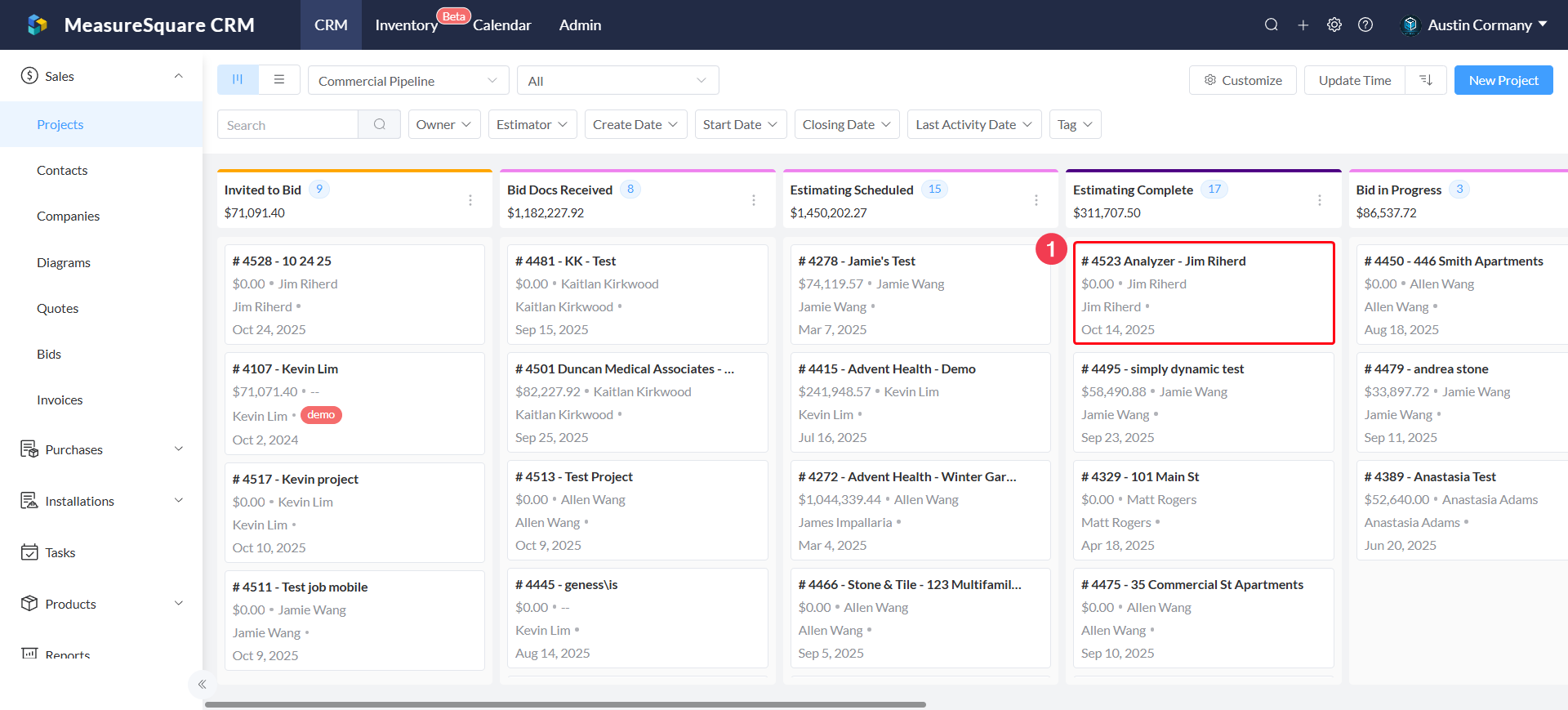Click the Customize button

1243,80
